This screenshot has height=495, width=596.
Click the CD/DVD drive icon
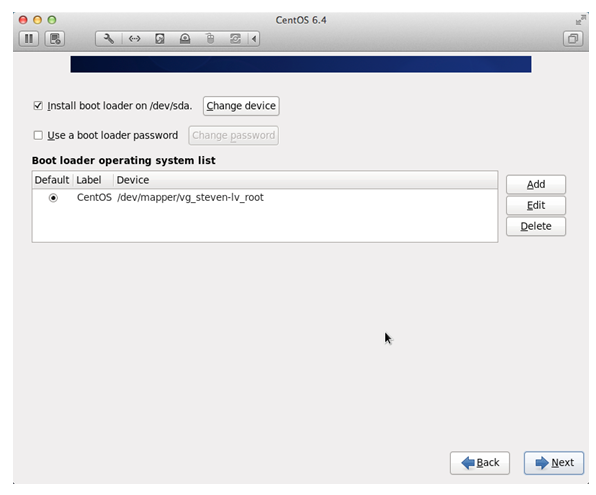185,39
